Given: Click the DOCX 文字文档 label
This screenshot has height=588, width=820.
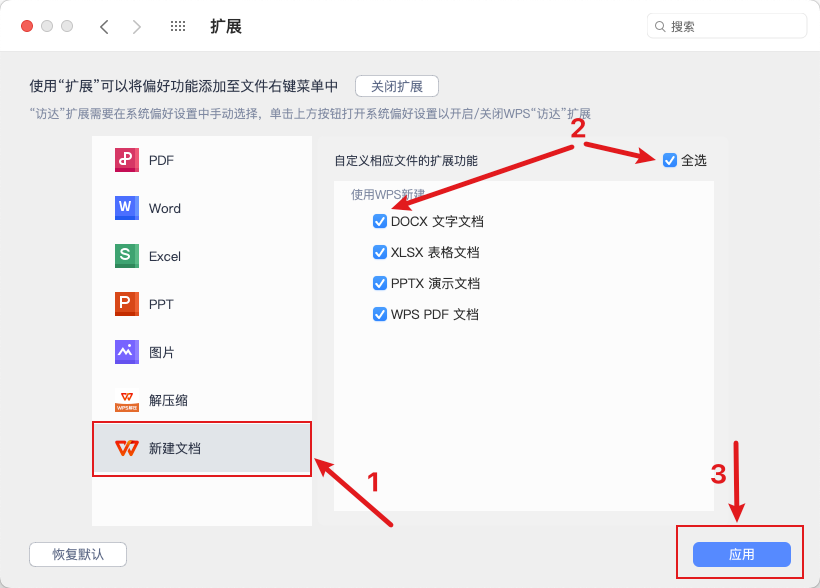Looking at the screenshot, I should tap(437, 221).
